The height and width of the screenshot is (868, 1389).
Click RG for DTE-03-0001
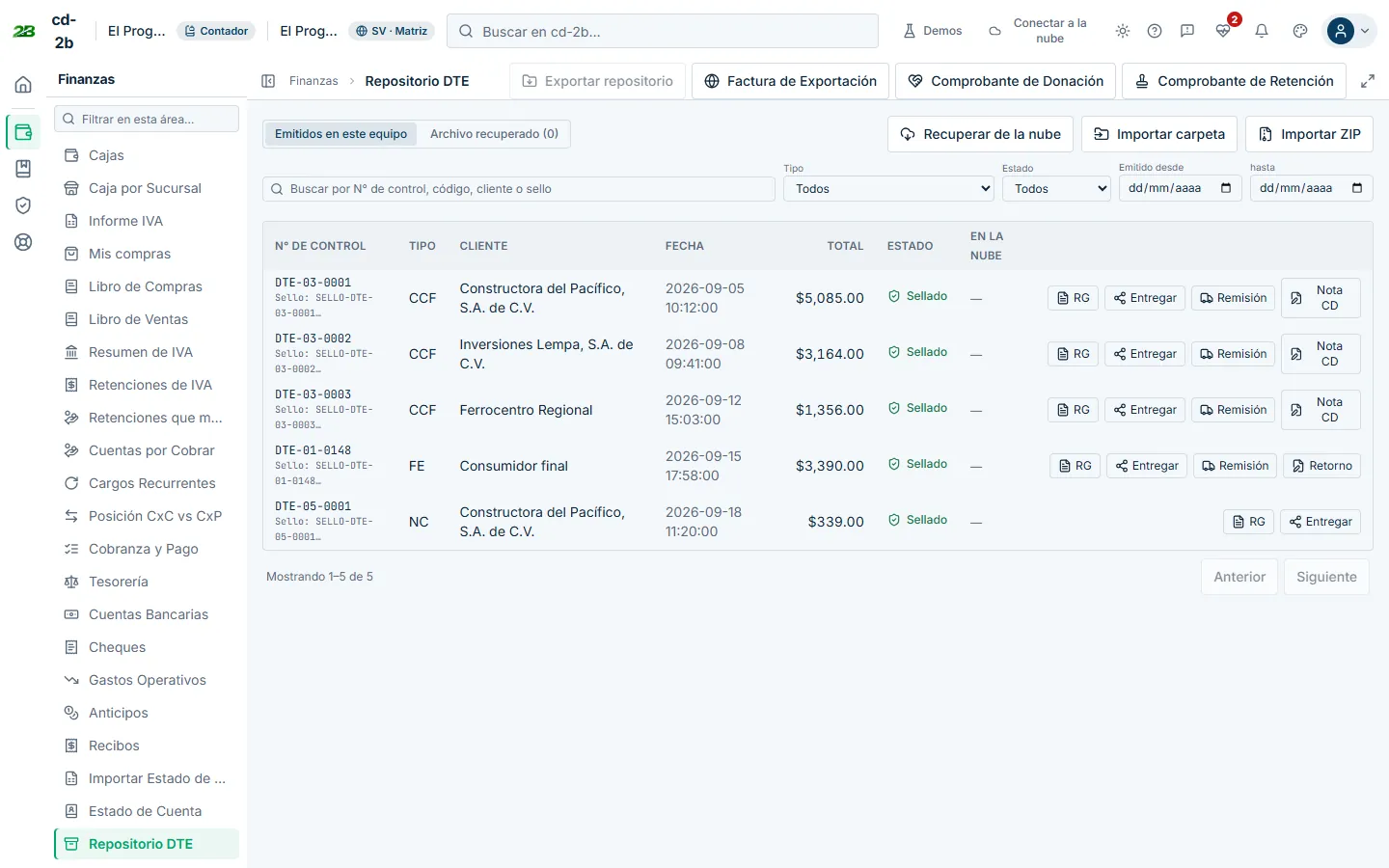1073,298
